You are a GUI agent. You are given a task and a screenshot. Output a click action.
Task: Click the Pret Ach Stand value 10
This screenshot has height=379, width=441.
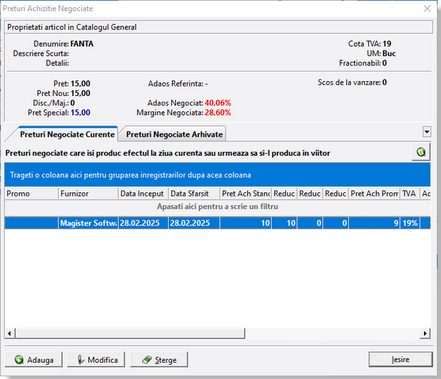click(246, 223)
